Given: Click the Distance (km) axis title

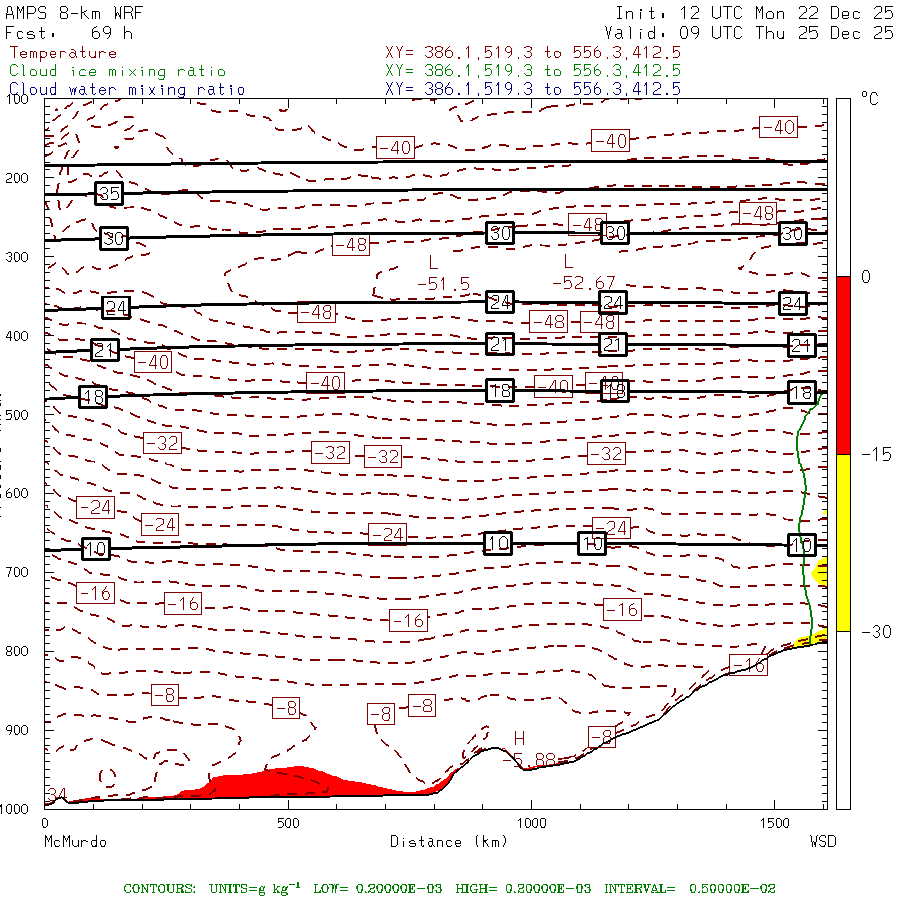Looking at the screenshot, I should pyautogui.click(x=449, y=841).
